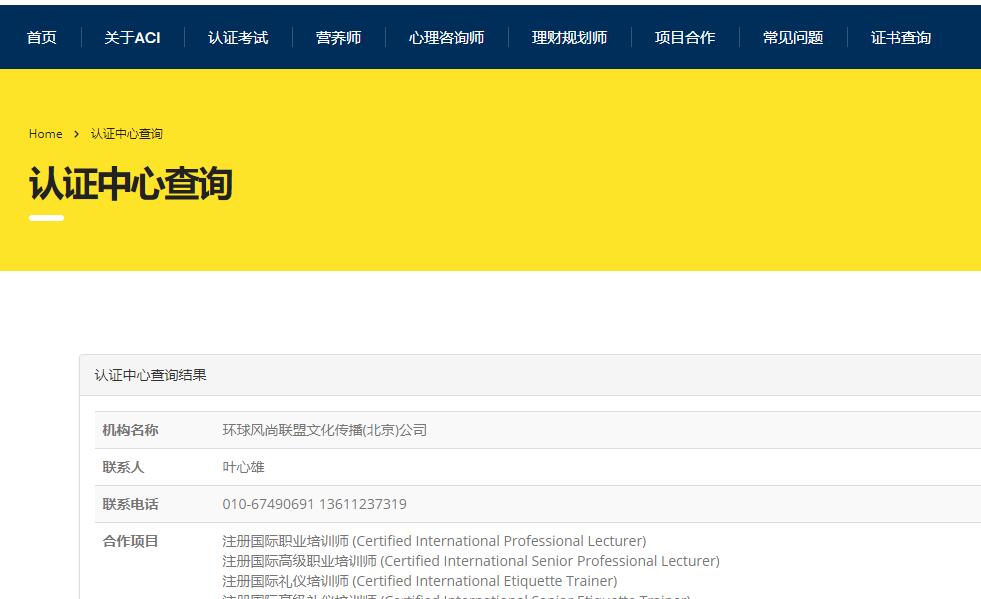
Task: Go to 证书查询 in the navigation bar
Action: pyautogui.click(x=901, y=38)
